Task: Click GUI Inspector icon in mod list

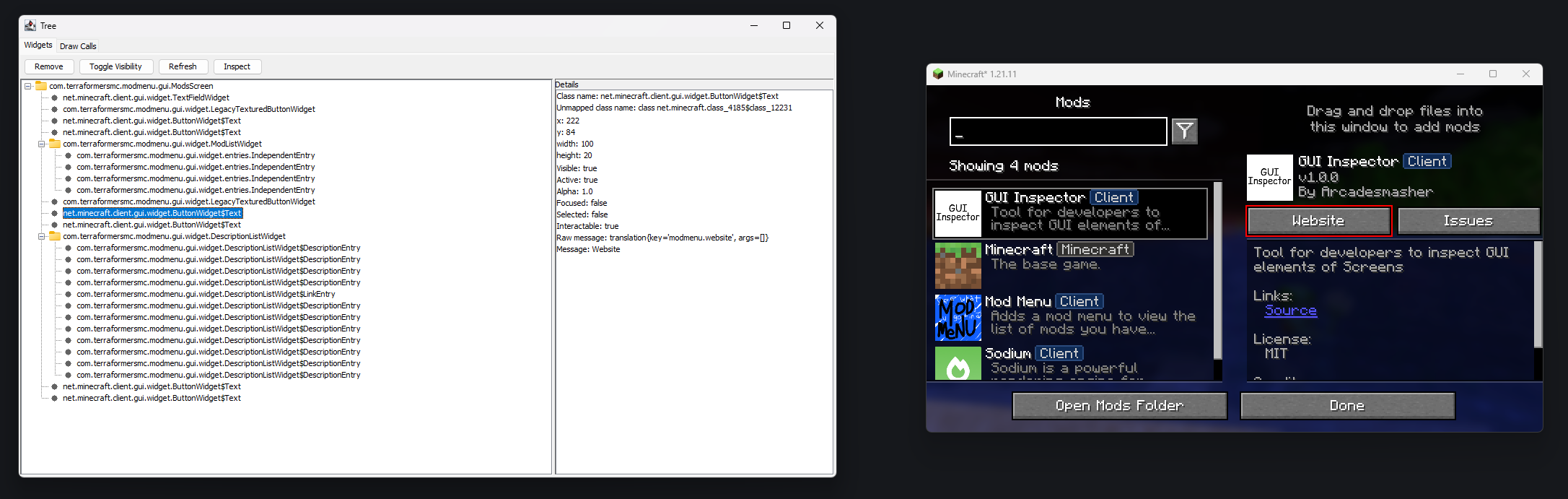Action: (958, 213)
